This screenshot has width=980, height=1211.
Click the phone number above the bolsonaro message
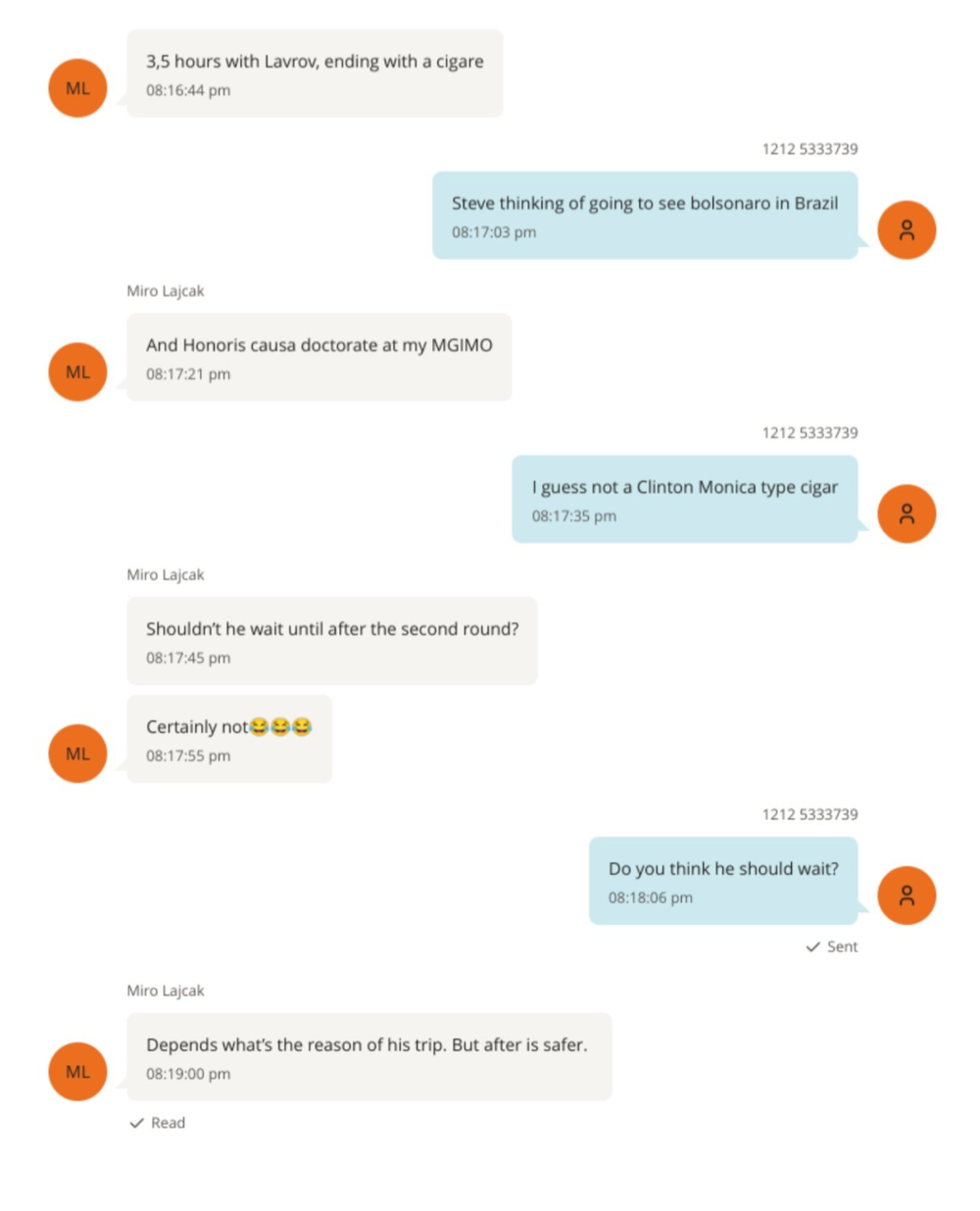click(809, 149)
